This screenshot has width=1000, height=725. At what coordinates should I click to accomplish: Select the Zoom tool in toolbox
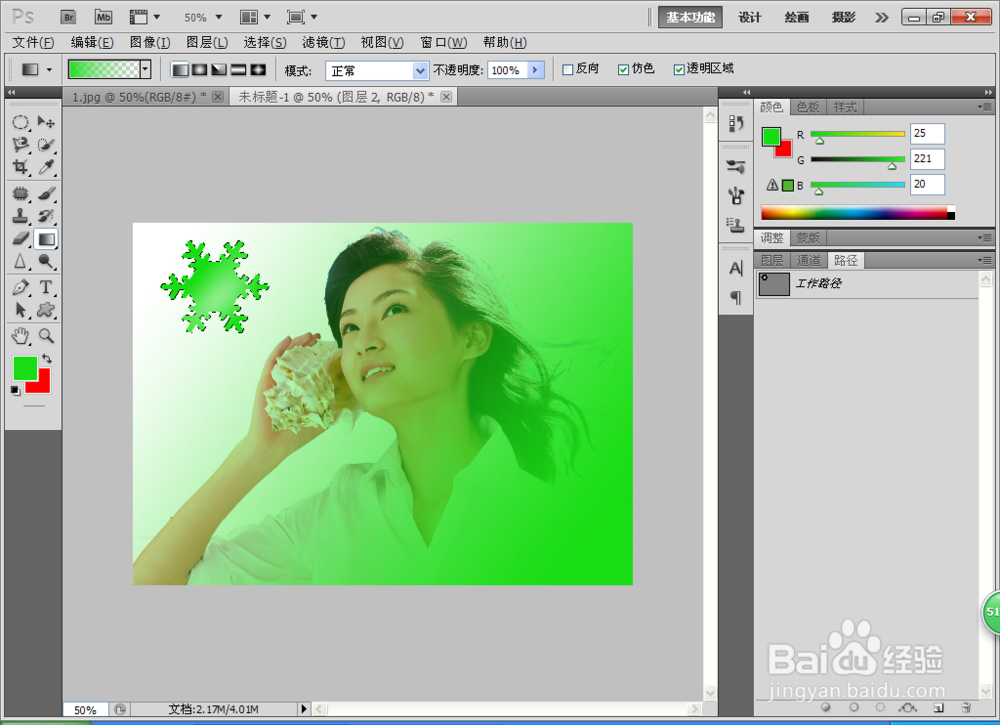click(x=46, y=335)
